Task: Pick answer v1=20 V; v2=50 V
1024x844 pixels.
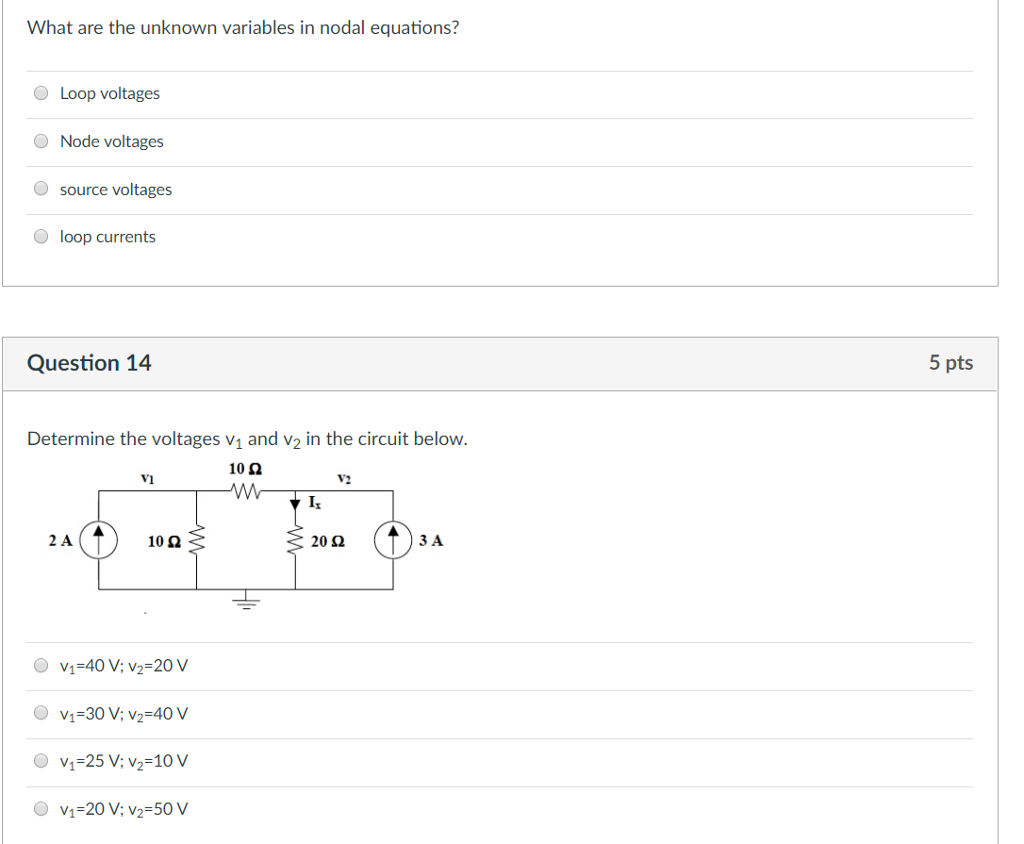Action: pos(40,808)
